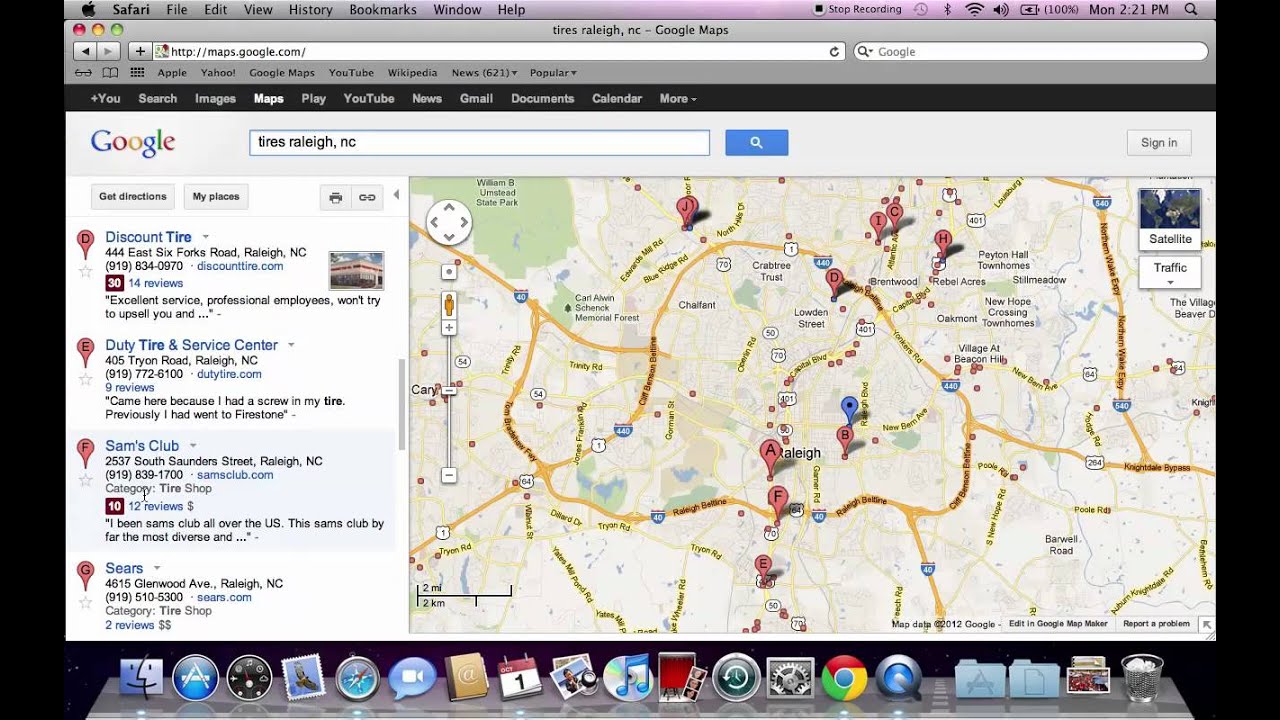Click the results panel scrollbar
The height and width of the screenshot is (720, 1280).
click(x=402, y=405)
